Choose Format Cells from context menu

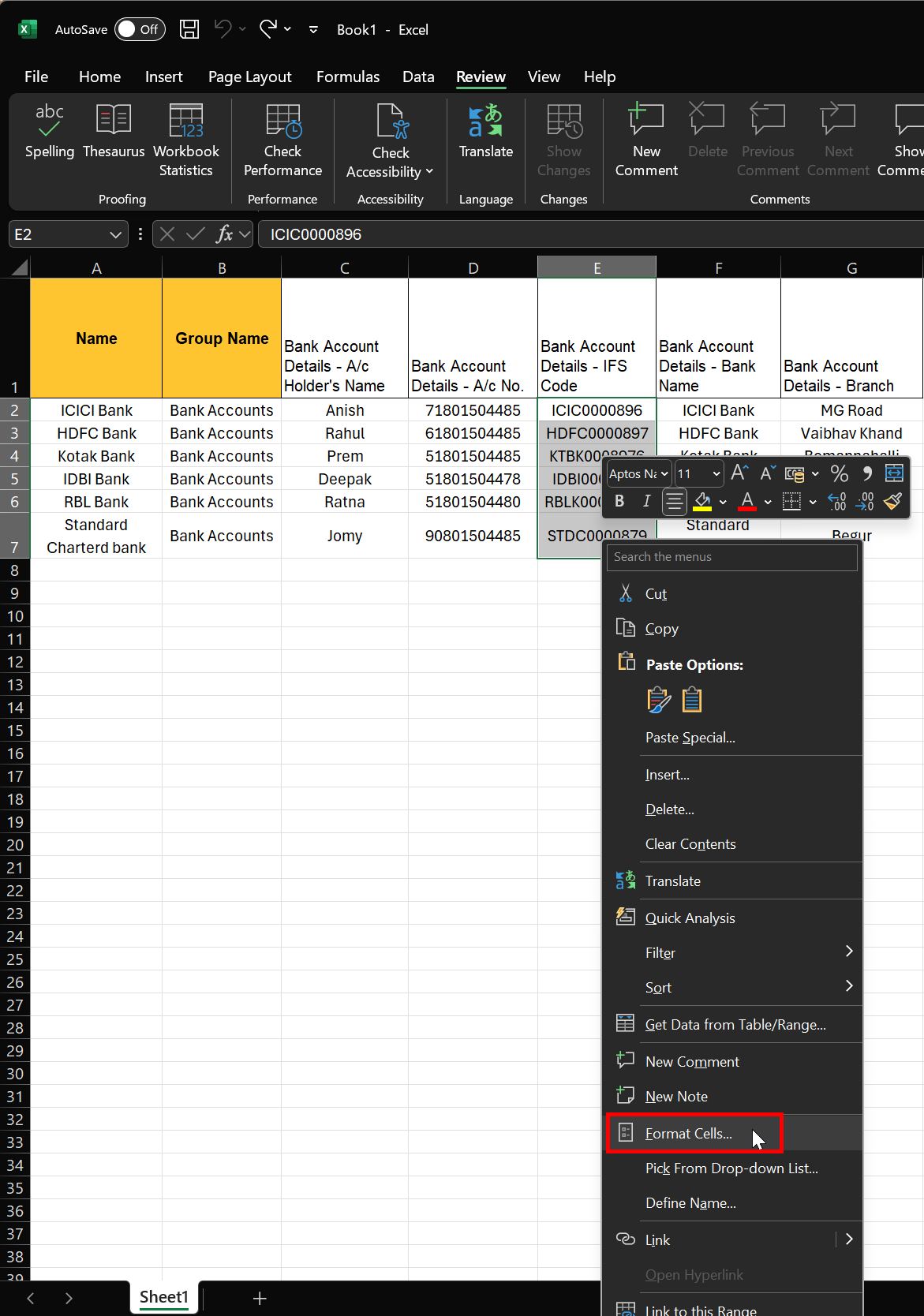click(x=733, y=1133)
